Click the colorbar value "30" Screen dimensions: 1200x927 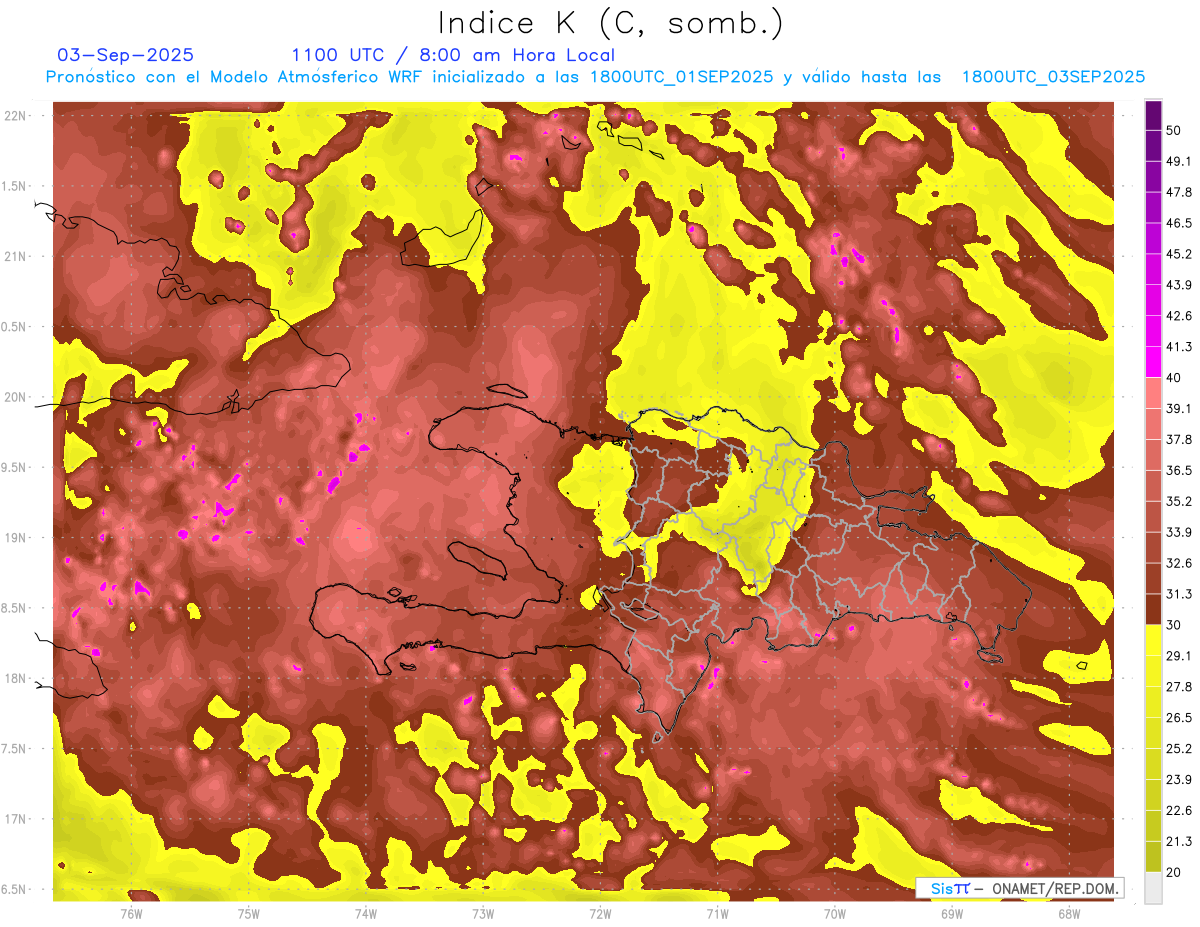coord(1174,625)
